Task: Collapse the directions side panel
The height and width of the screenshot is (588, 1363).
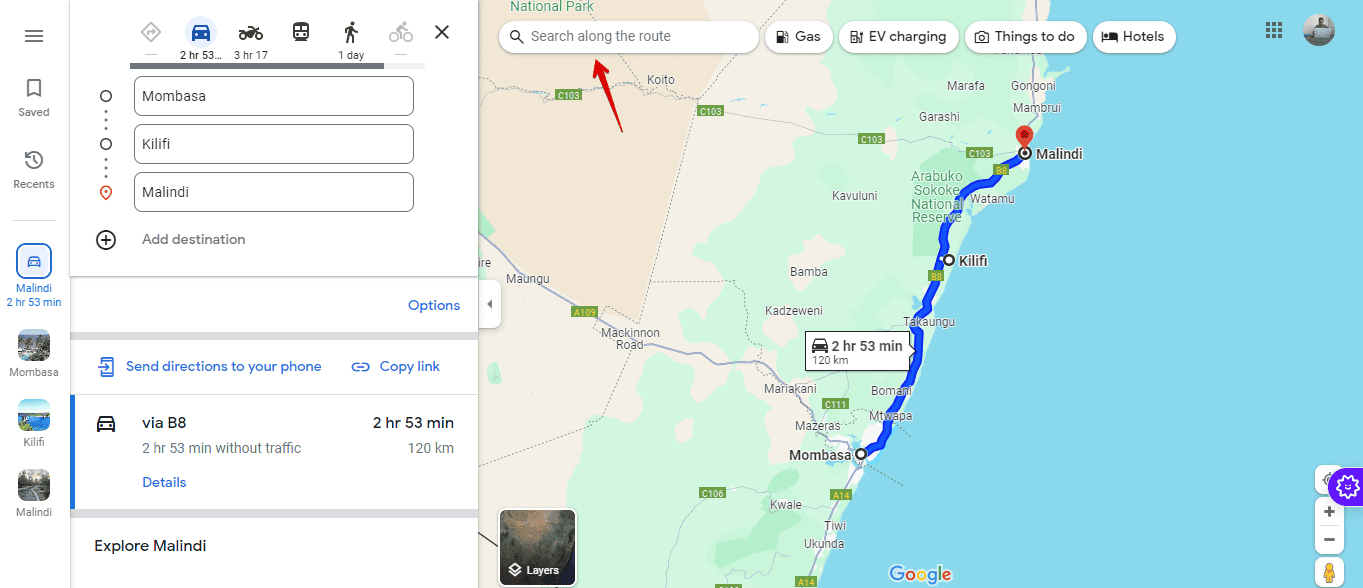Action: click(489, 304)
